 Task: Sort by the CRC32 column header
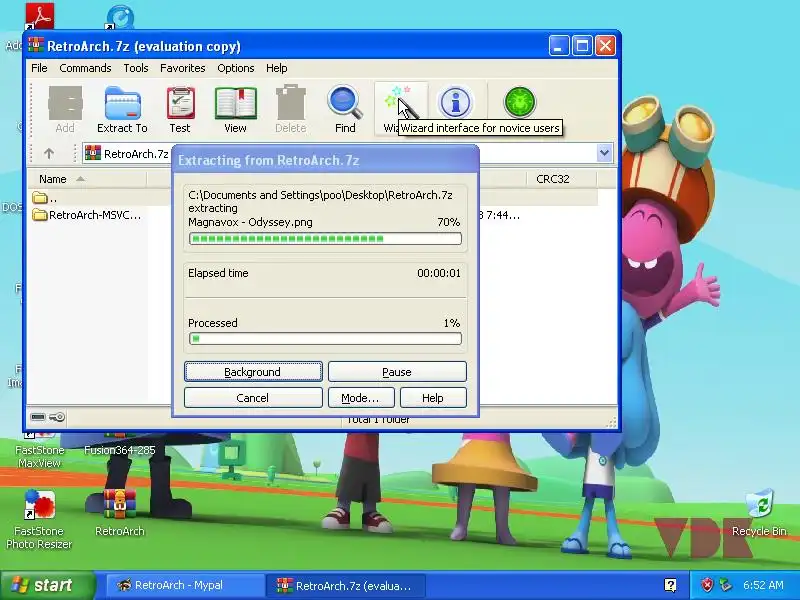[x=561, y=179]
